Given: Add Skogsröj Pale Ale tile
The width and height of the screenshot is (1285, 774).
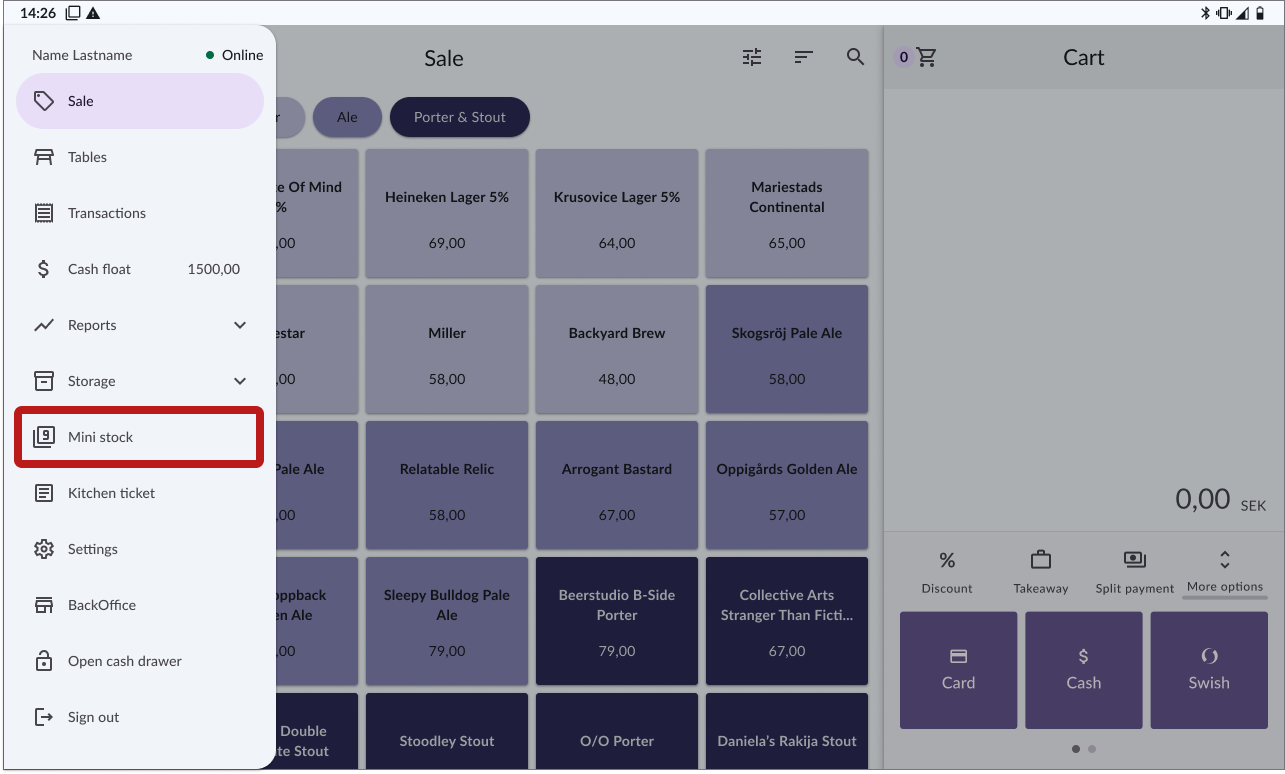Looking at the screenshot, I should click(787, 350).
